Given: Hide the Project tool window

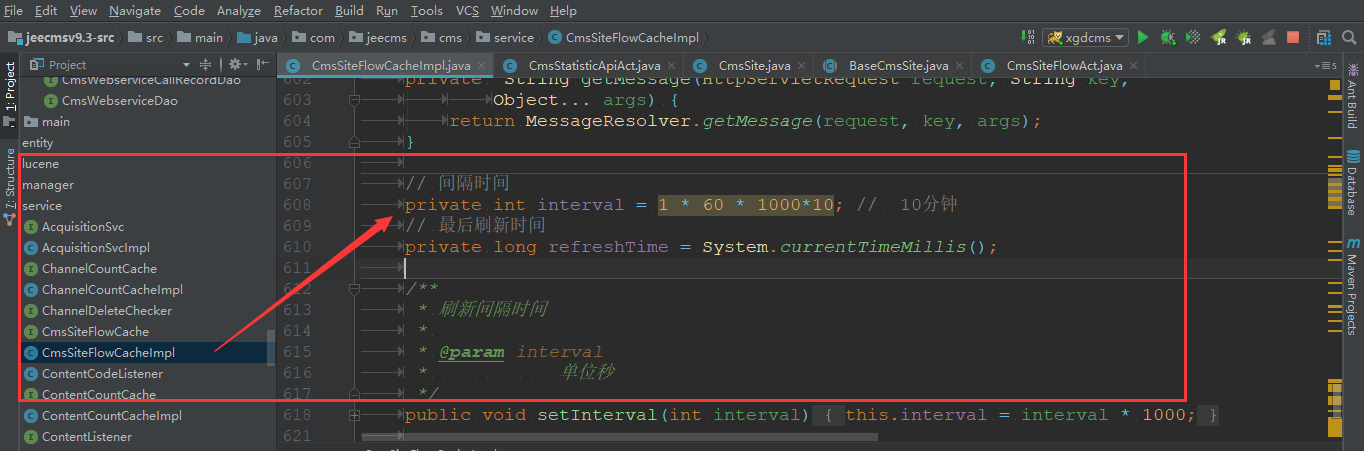Looking at the screenshot, I should (262, 64).
